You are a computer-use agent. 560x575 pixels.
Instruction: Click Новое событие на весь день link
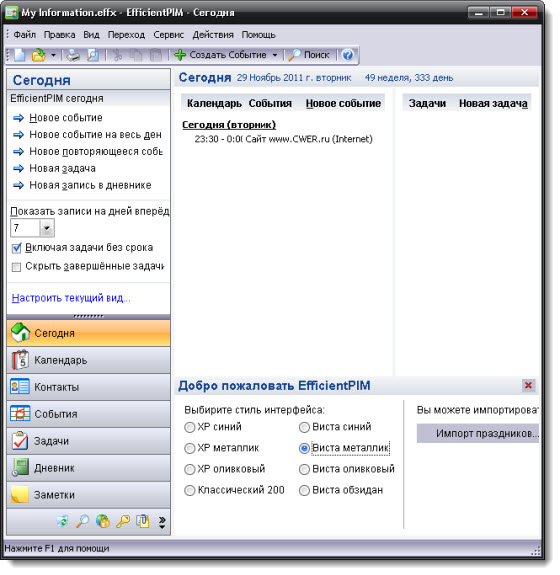coord(95,135)
